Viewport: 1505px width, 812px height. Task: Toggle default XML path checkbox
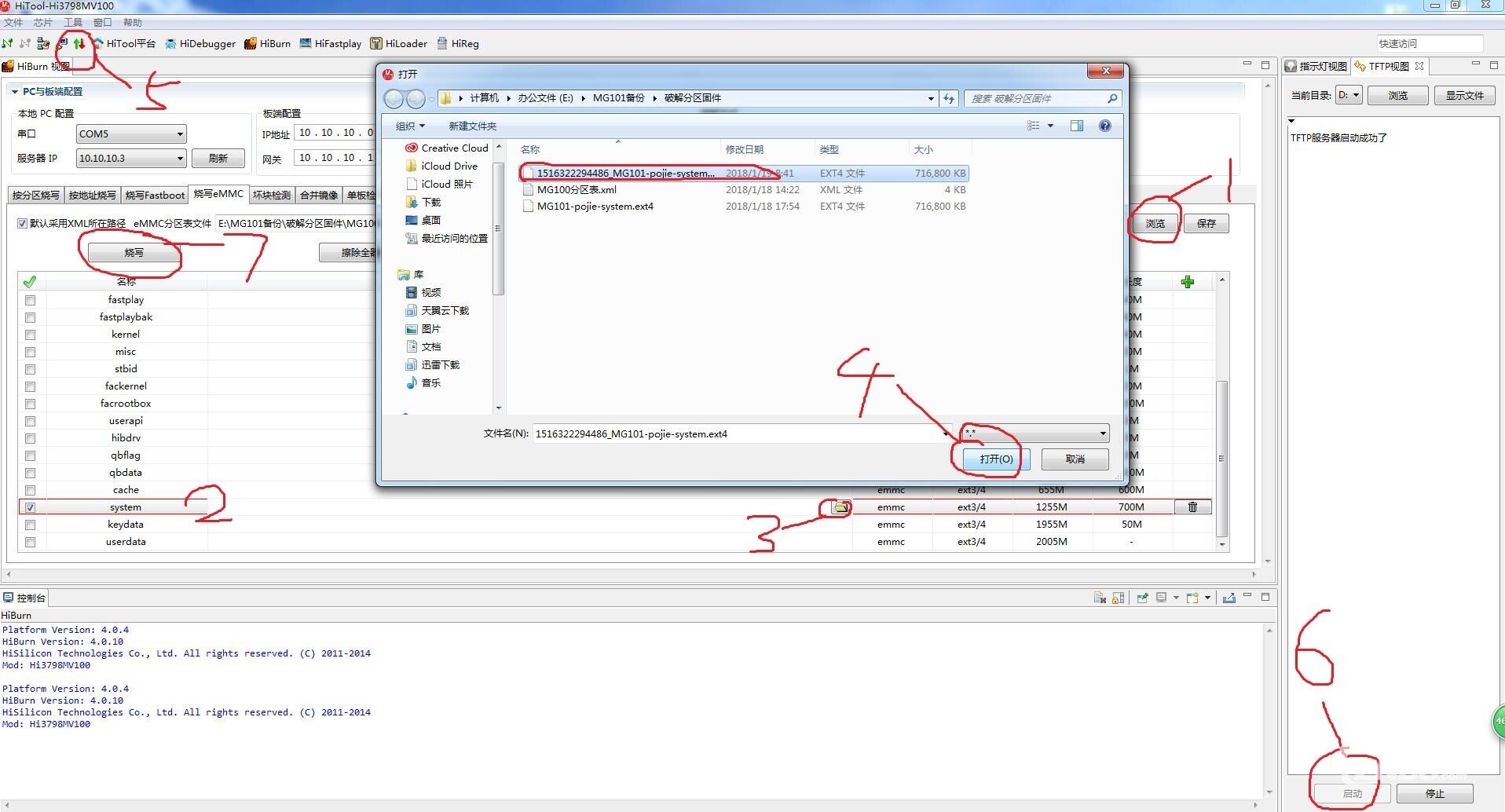[x=22, y=223]
